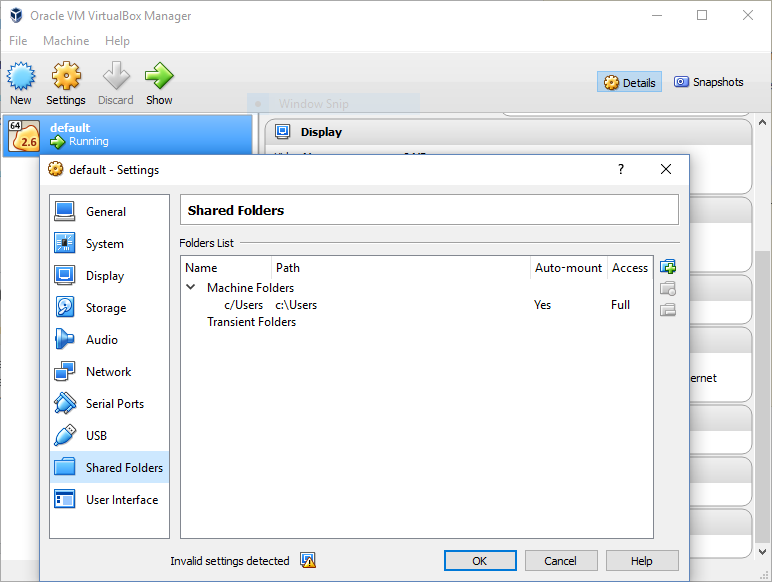Collapse the Machine Folders group

click(191, 287)
